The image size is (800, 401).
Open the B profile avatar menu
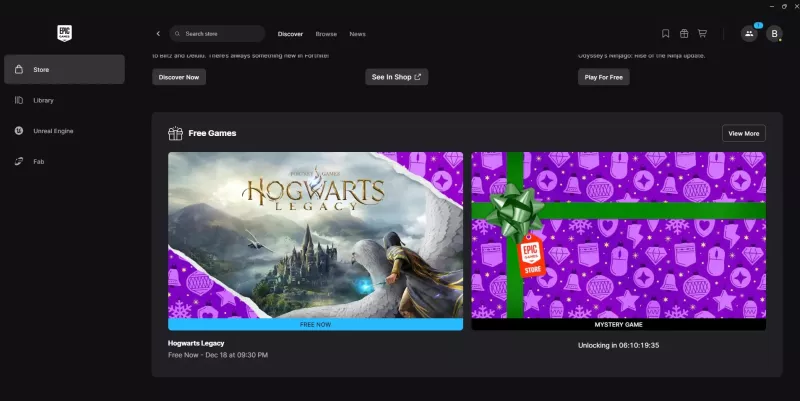click(774, 34)
